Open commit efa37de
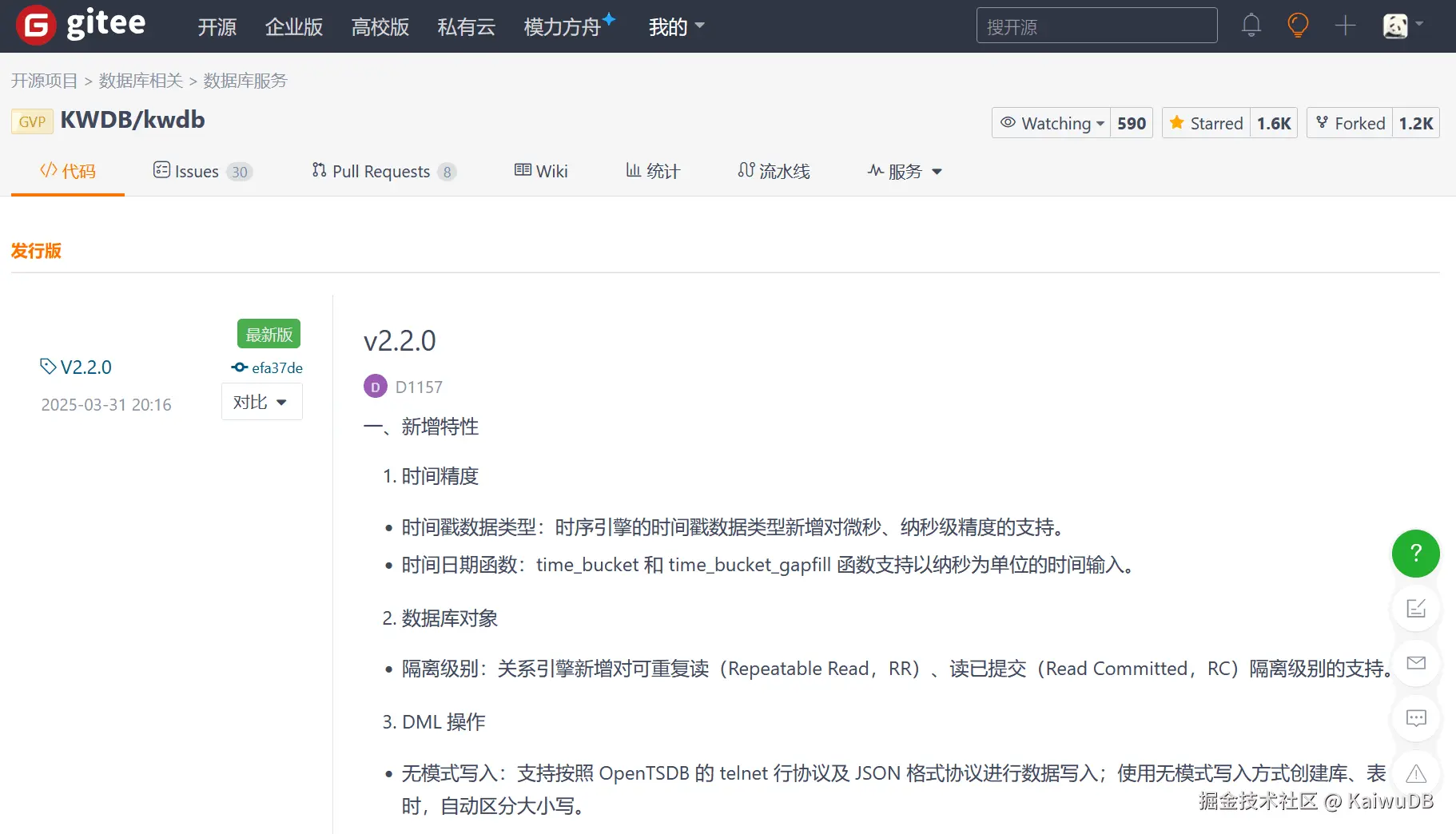This screenshot has height=834, width=1456. coord(277,367)
